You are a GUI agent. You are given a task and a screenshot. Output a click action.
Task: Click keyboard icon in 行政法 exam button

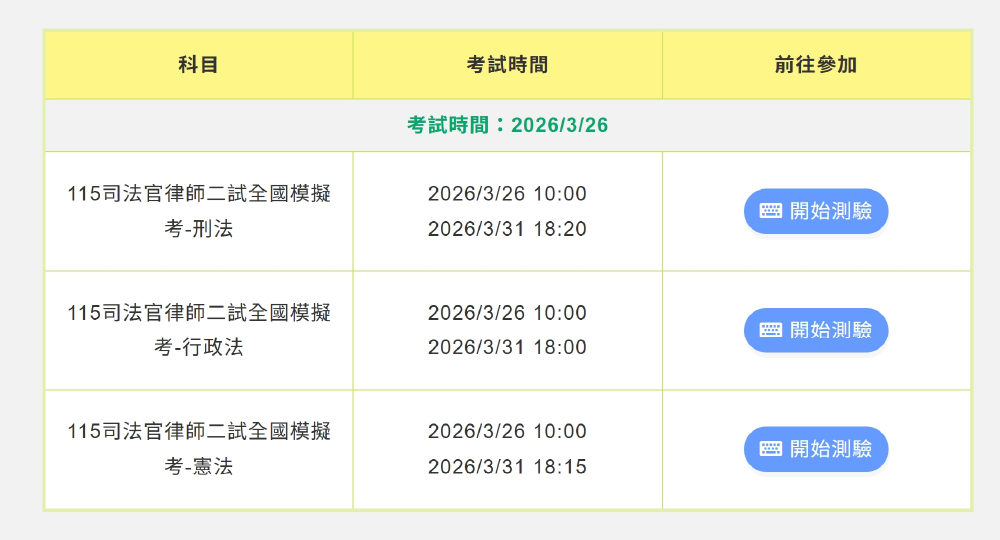coord(770,330)
